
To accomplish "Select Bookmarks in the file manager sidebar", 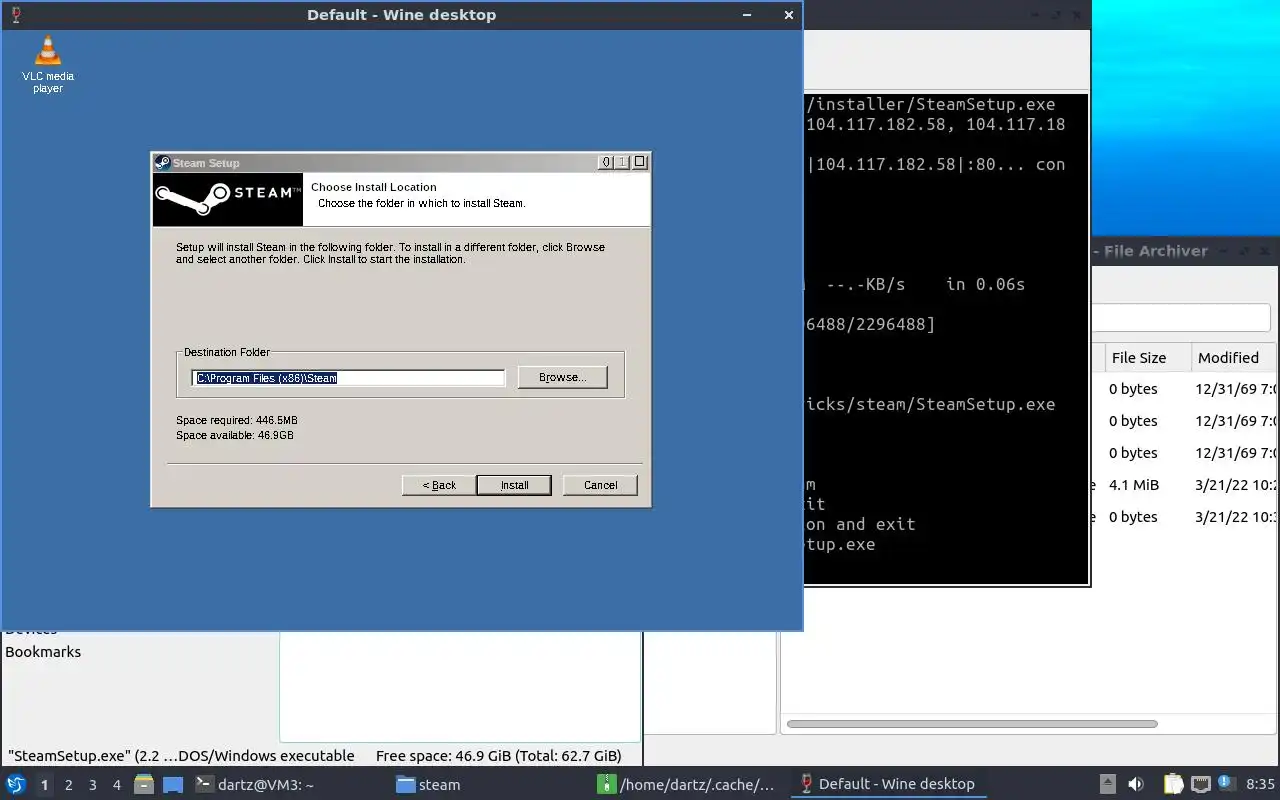I will tap(43, 652).
